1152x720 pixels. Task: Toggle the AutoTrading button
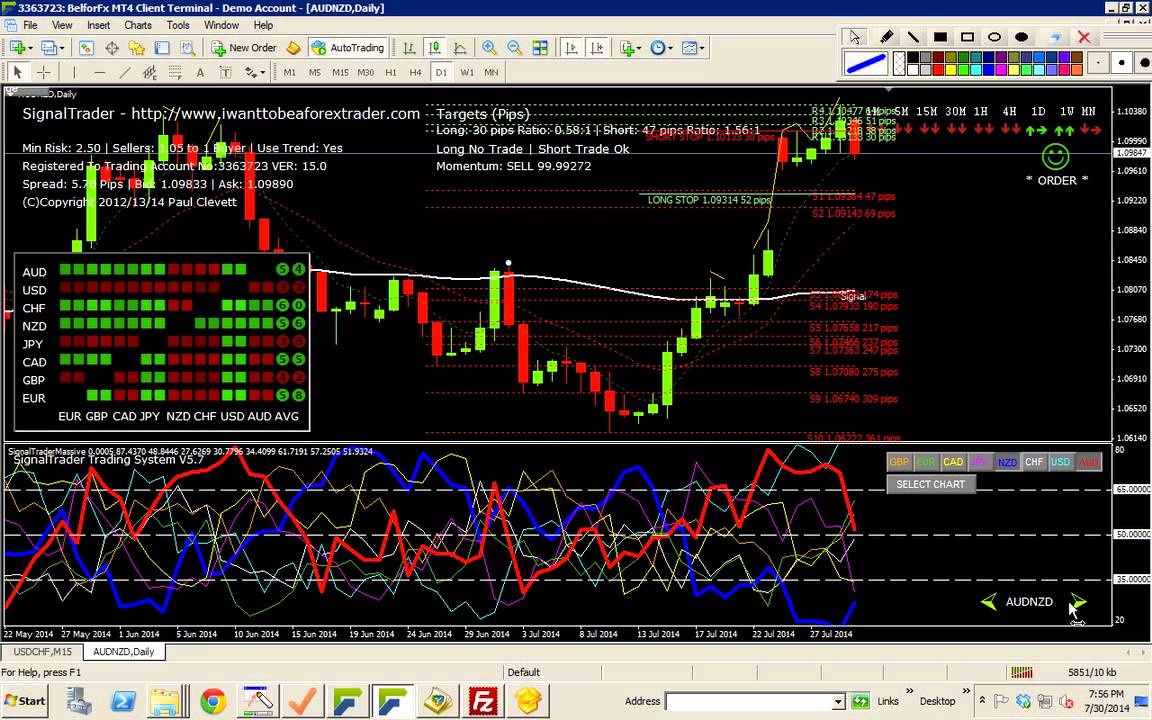(x=348, y=48)
